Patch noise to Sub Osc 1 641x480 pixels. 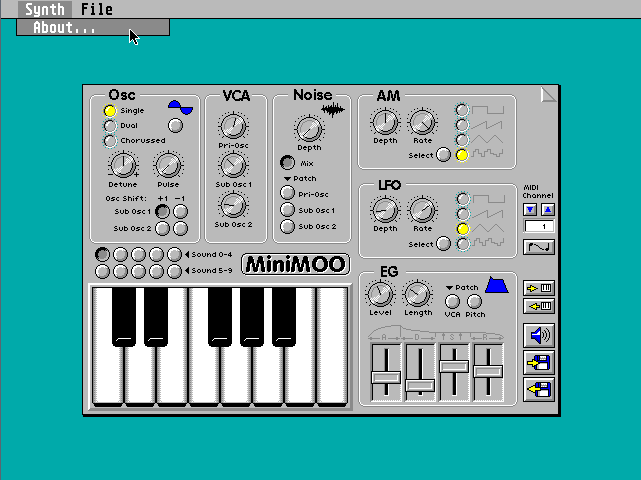(x=287, y=209)
